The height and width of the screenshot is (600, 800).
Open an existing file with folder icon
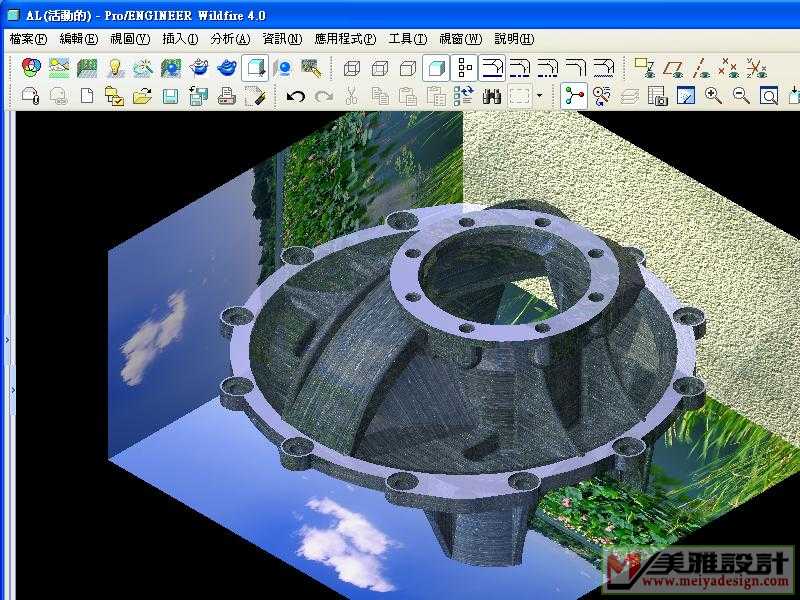point(143,96)
